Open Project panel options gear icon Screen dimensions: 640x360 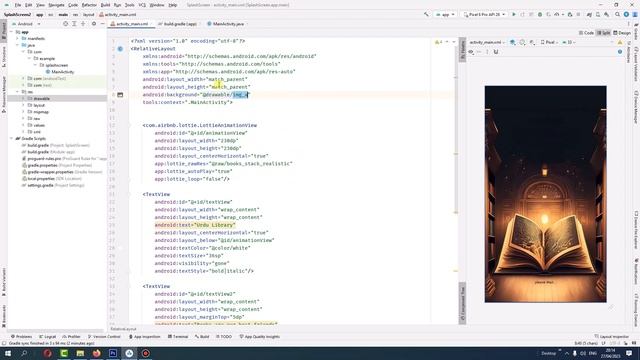click(94, 24)
